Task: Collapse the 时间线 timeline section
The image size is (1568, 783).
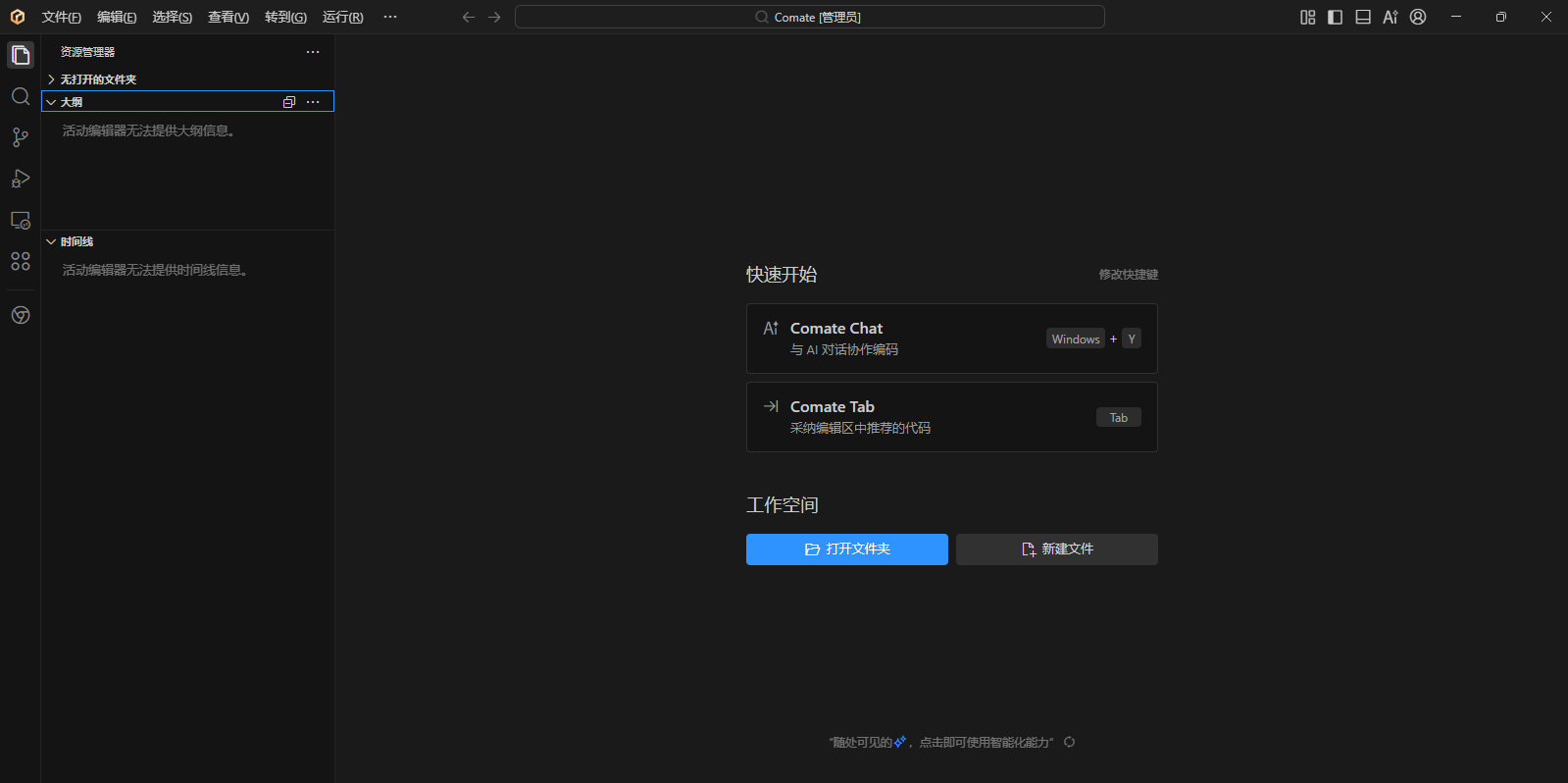Action: [76, 241]
